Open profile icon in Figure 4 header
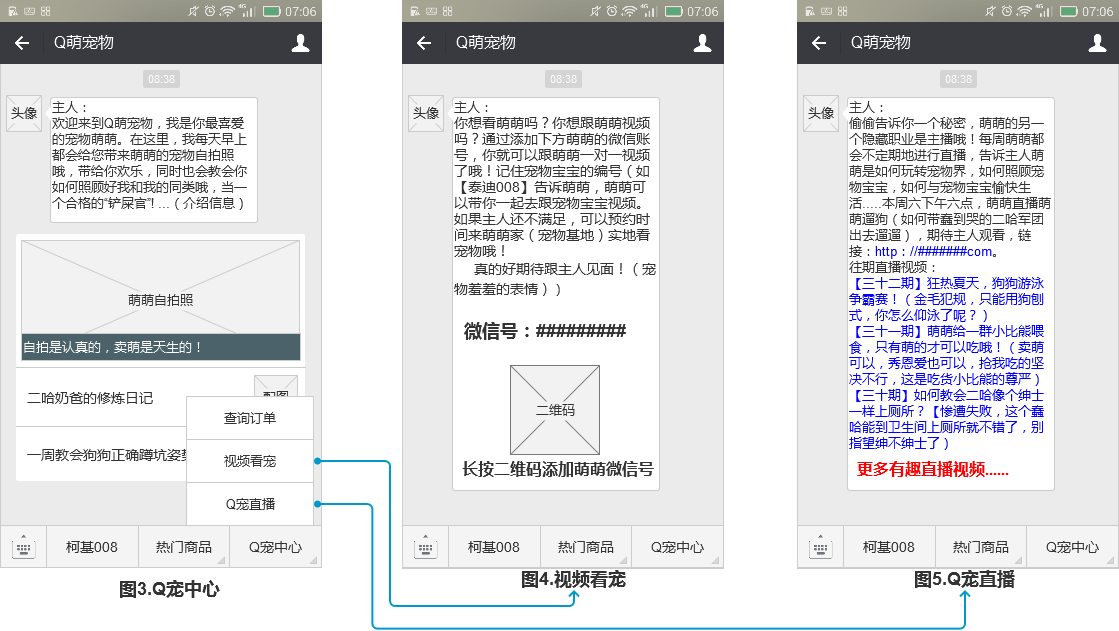This screenshot has height=631, width=1119. tap(702, 43)
